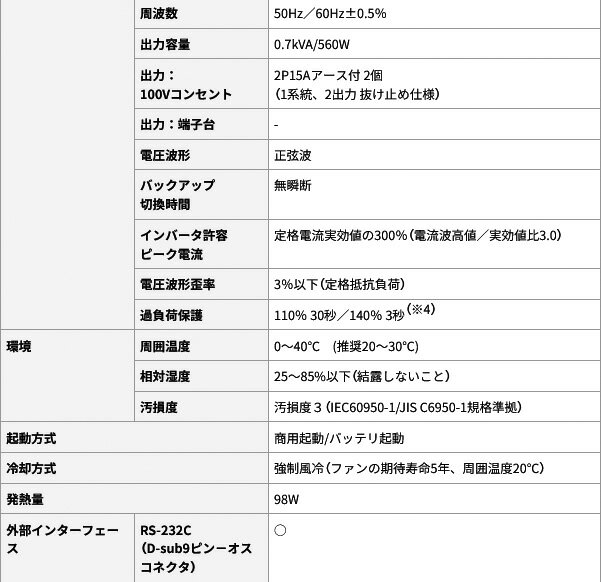Click the 2P15Aアース付 2個 text
The image size is (601, 582).
(330, 76)
